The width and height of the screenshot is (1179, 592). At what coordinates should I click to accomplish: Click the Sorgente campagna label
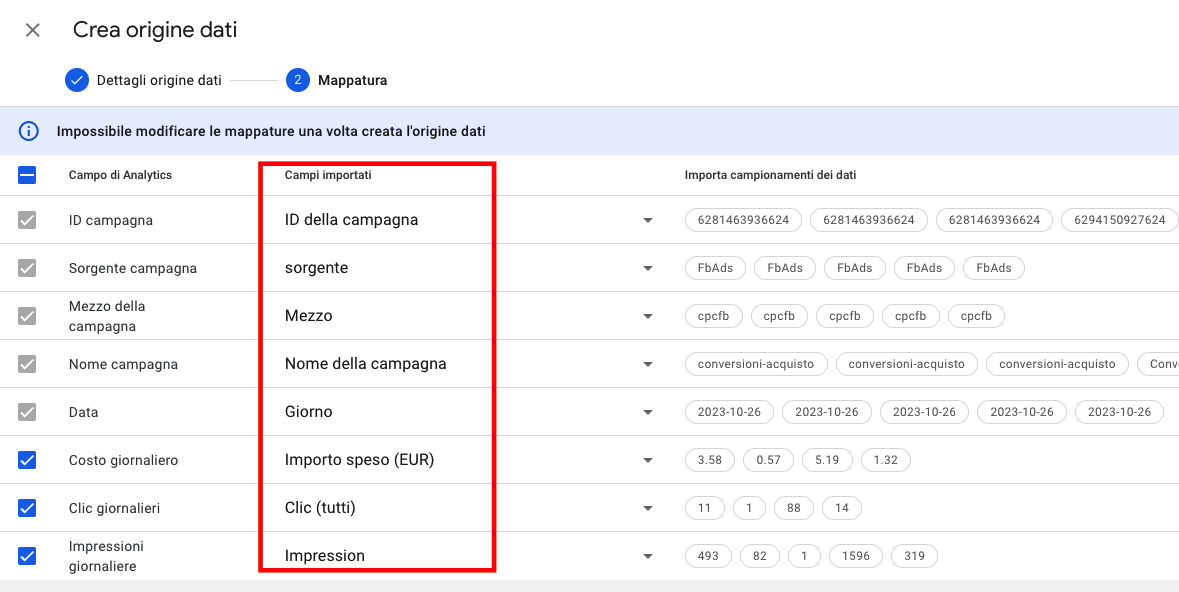[132, 269]
